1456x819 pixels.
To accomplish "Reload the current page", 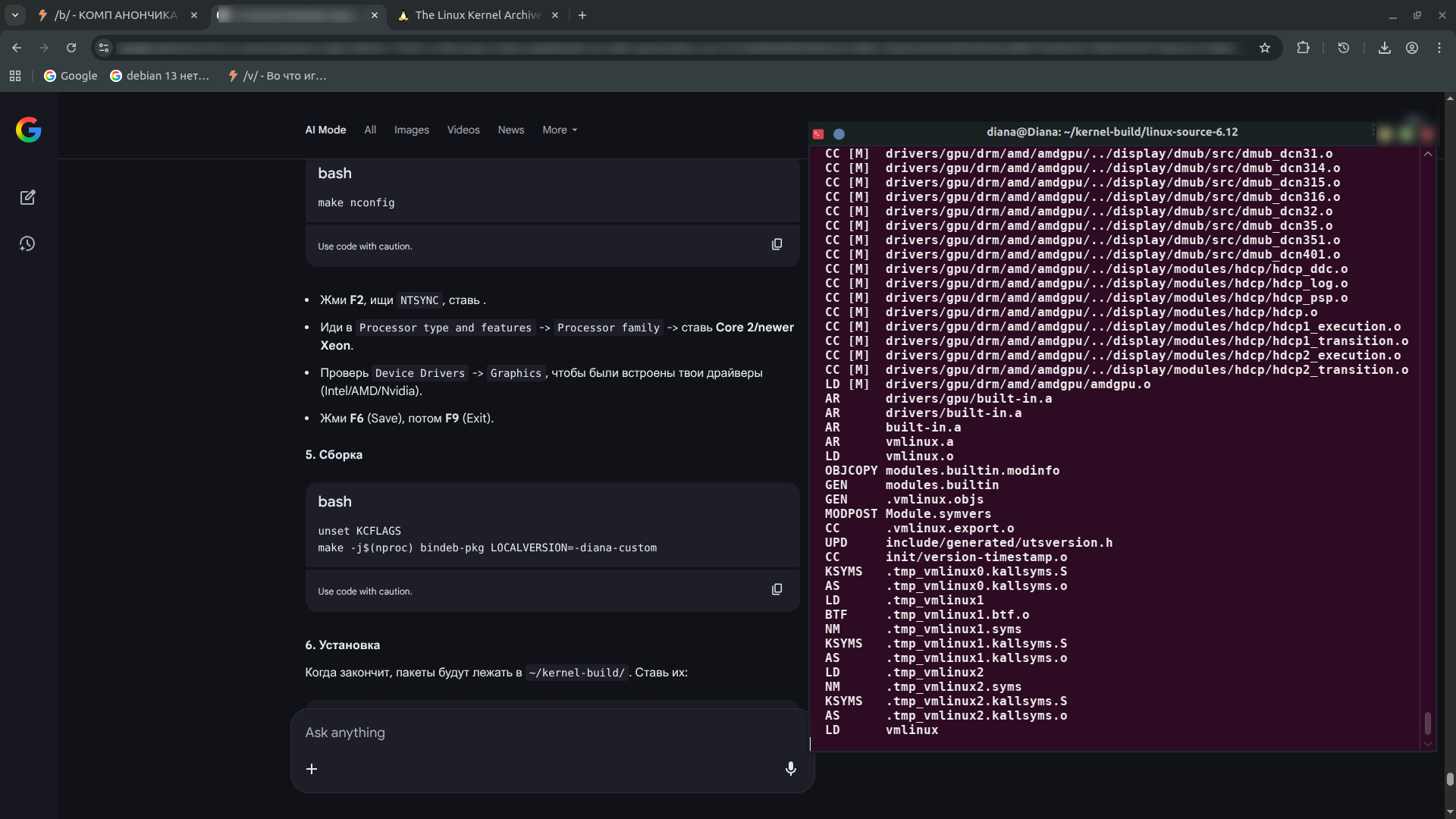I will click(71, 48).
